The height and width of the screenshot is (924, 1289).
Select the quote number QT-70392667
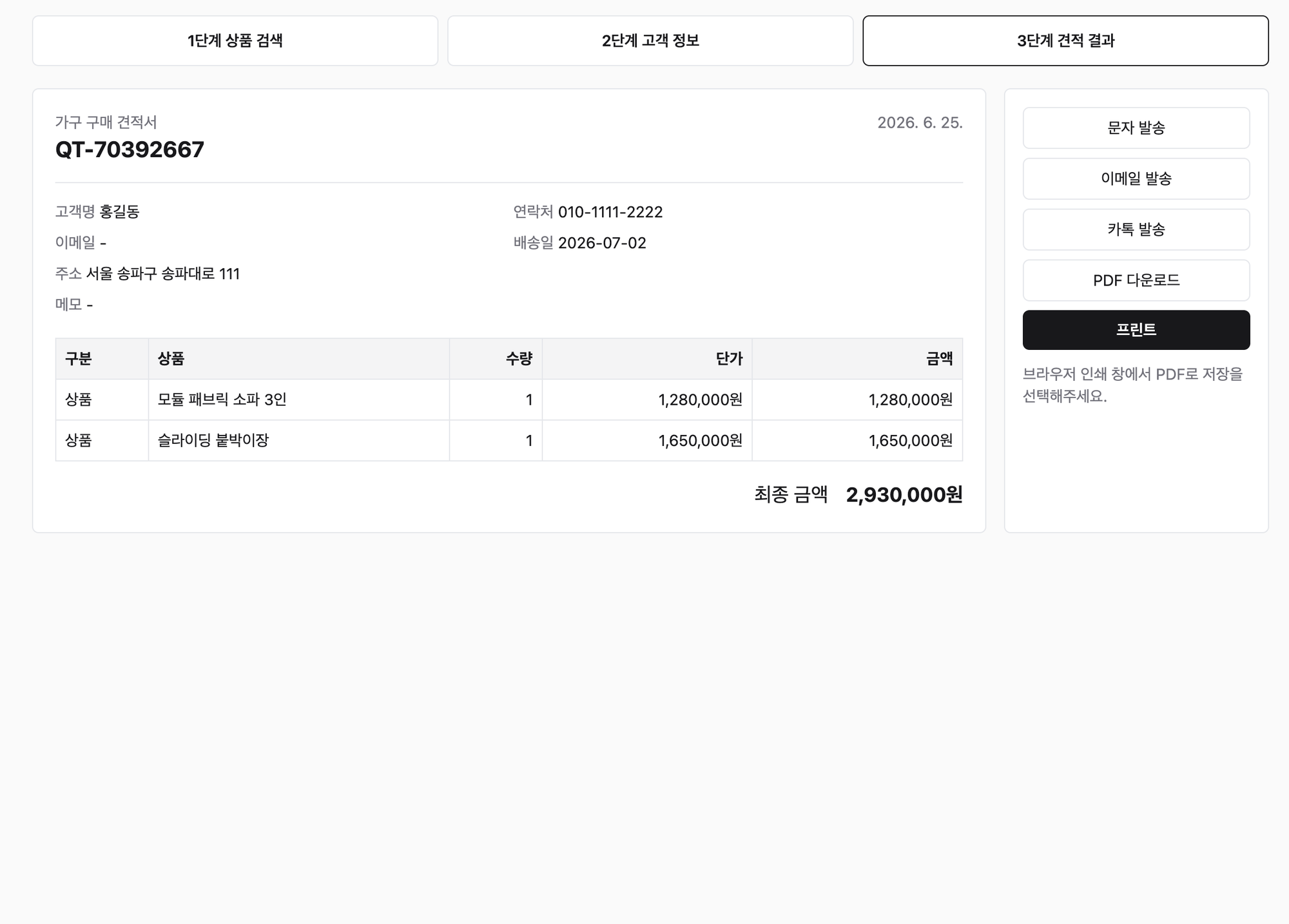(x=130, y=149)
